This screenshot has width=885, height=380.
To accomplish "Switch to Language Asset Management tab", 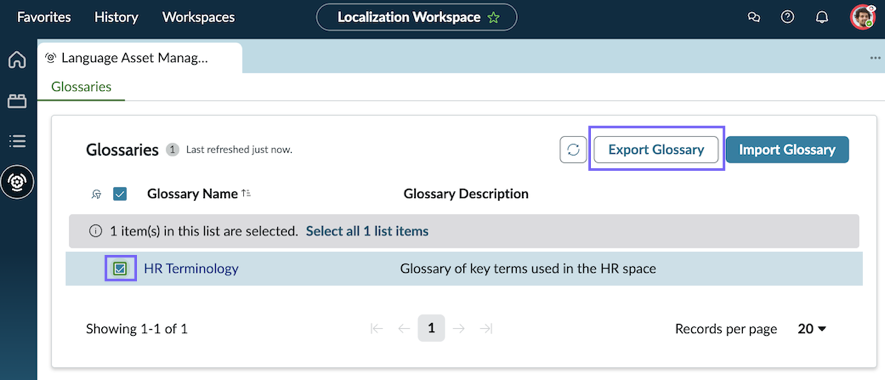I will coord(140,58).
